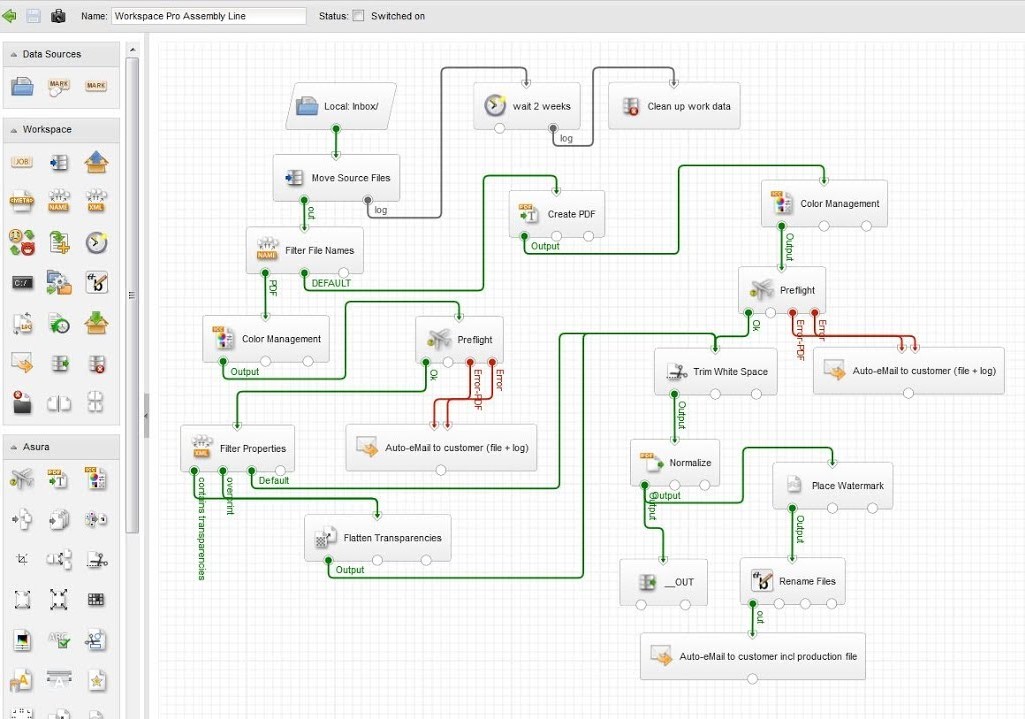Select the C:/ command line palette icon
The image size is (1025, 719).
click(22, 283)
